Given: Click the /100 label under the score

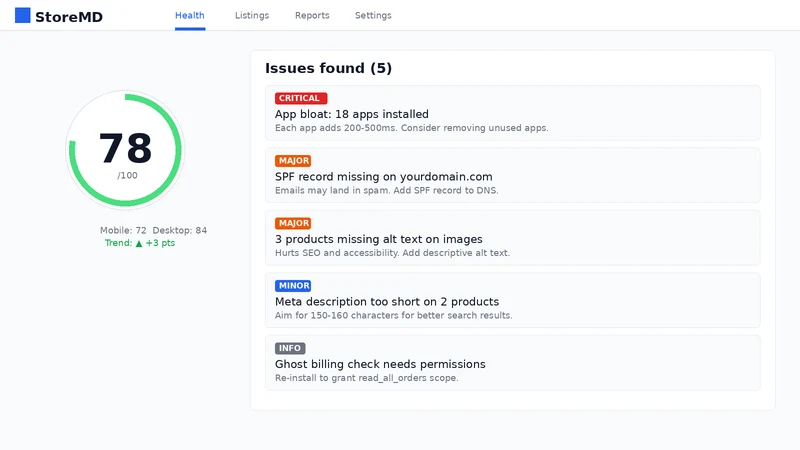Looking at the screenshot, I should (127, 176).
